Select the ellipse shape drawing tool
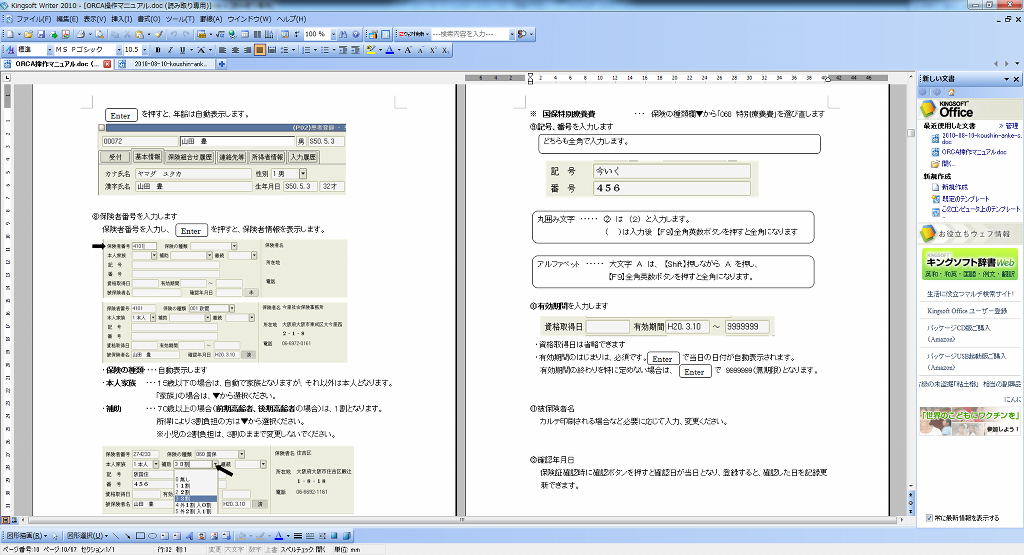 [x=154, y=535]
